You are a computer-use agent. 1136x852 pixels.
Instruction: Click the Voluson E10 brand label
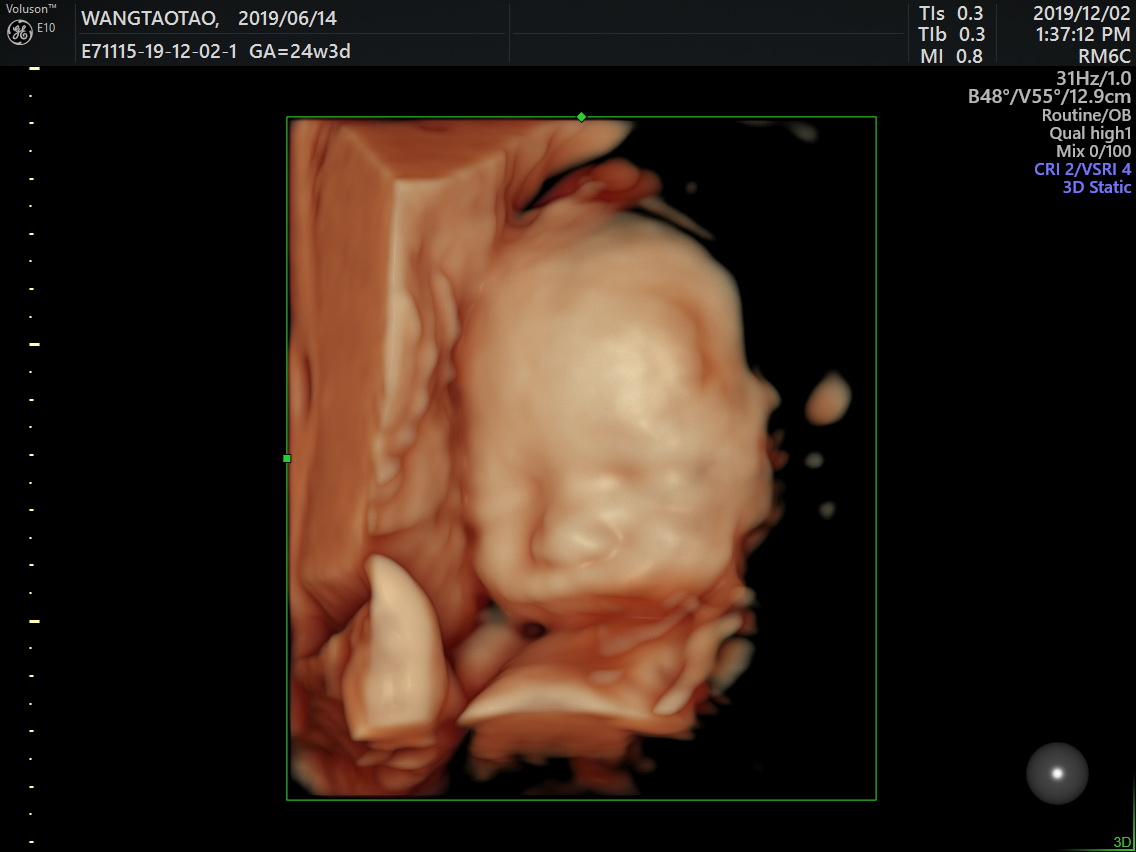(x=30, y=19)
